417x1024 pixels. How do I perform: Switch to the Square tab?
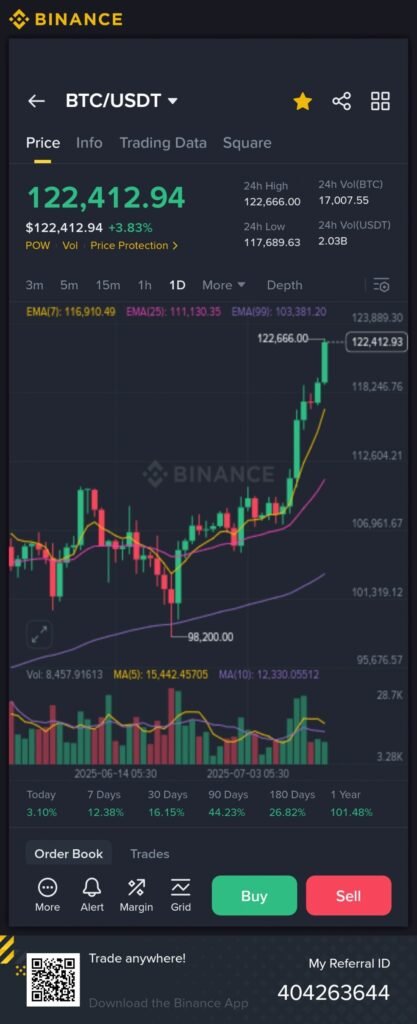click(x=247, y=143)
